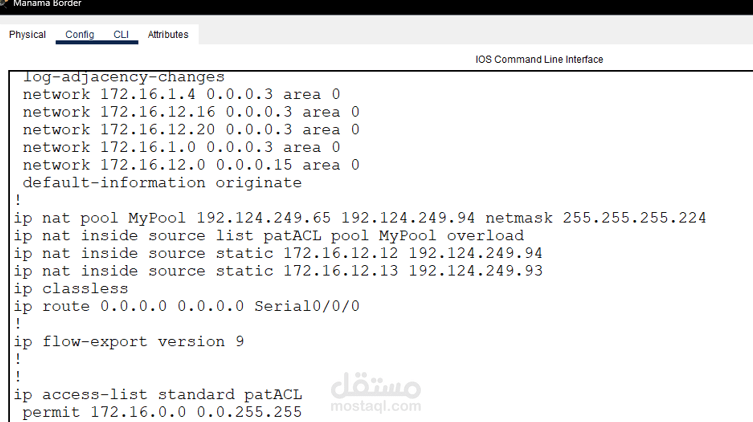The image size is (753, 422).
Task: Select the CLI tab
Action: click(121, 35)
